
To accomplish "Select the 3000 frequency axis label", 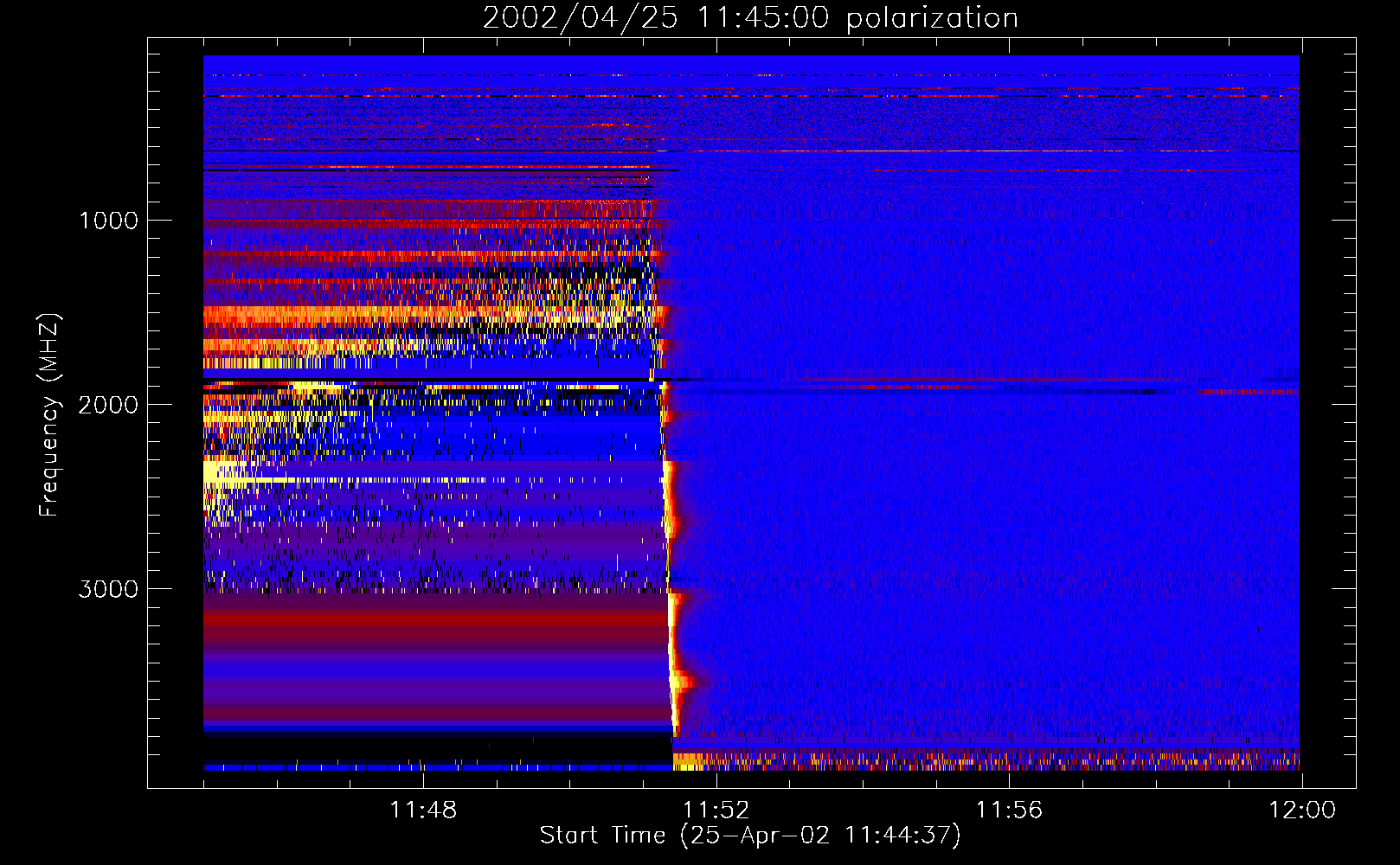I will (x=108, y=589).
